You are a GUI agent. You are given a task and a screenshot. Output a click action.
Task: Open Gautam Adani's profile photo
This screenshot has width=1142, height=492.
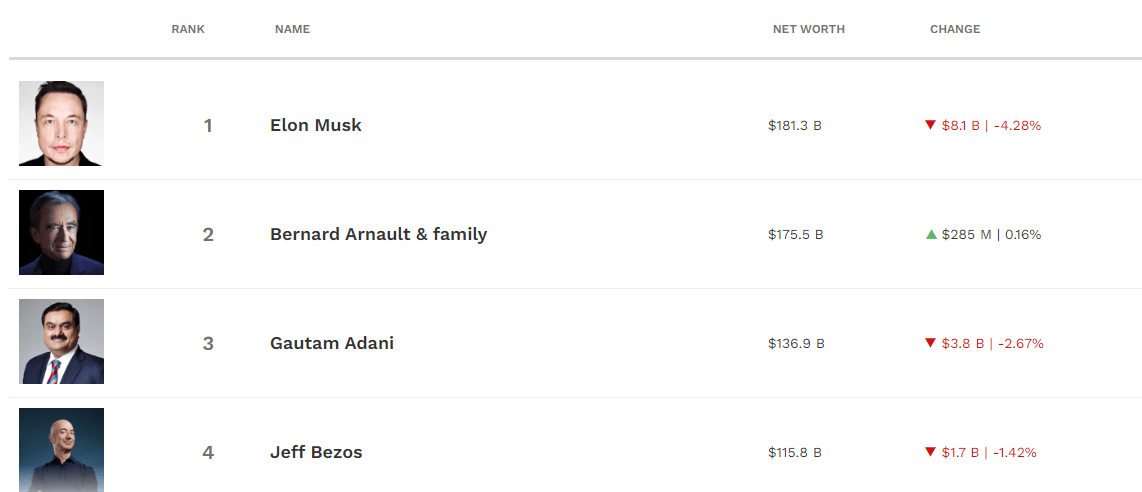tap(61, 342)
